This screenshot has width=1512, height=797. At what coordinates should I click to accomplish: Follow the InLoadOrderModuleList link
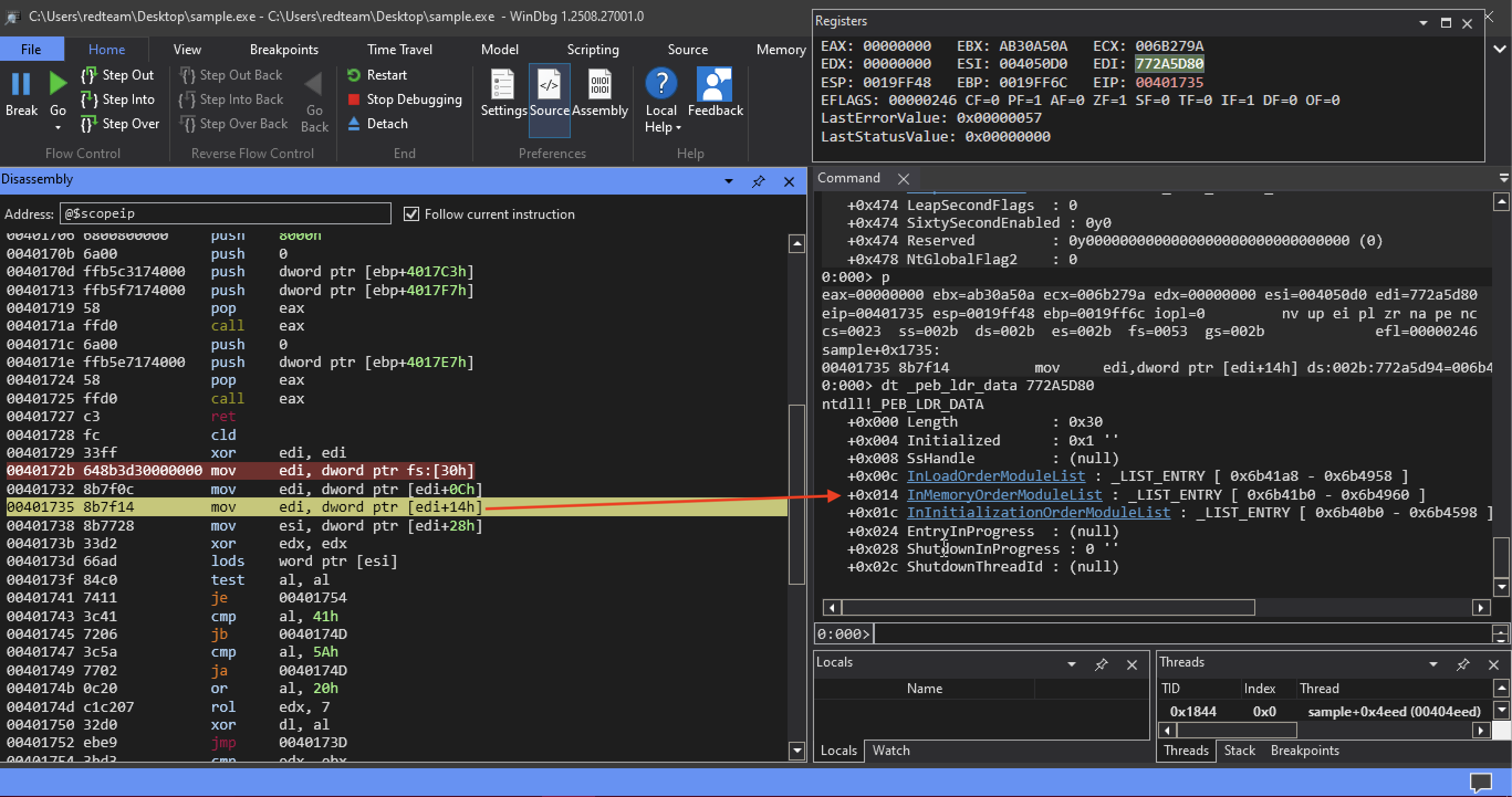click(x=996, y=476)
